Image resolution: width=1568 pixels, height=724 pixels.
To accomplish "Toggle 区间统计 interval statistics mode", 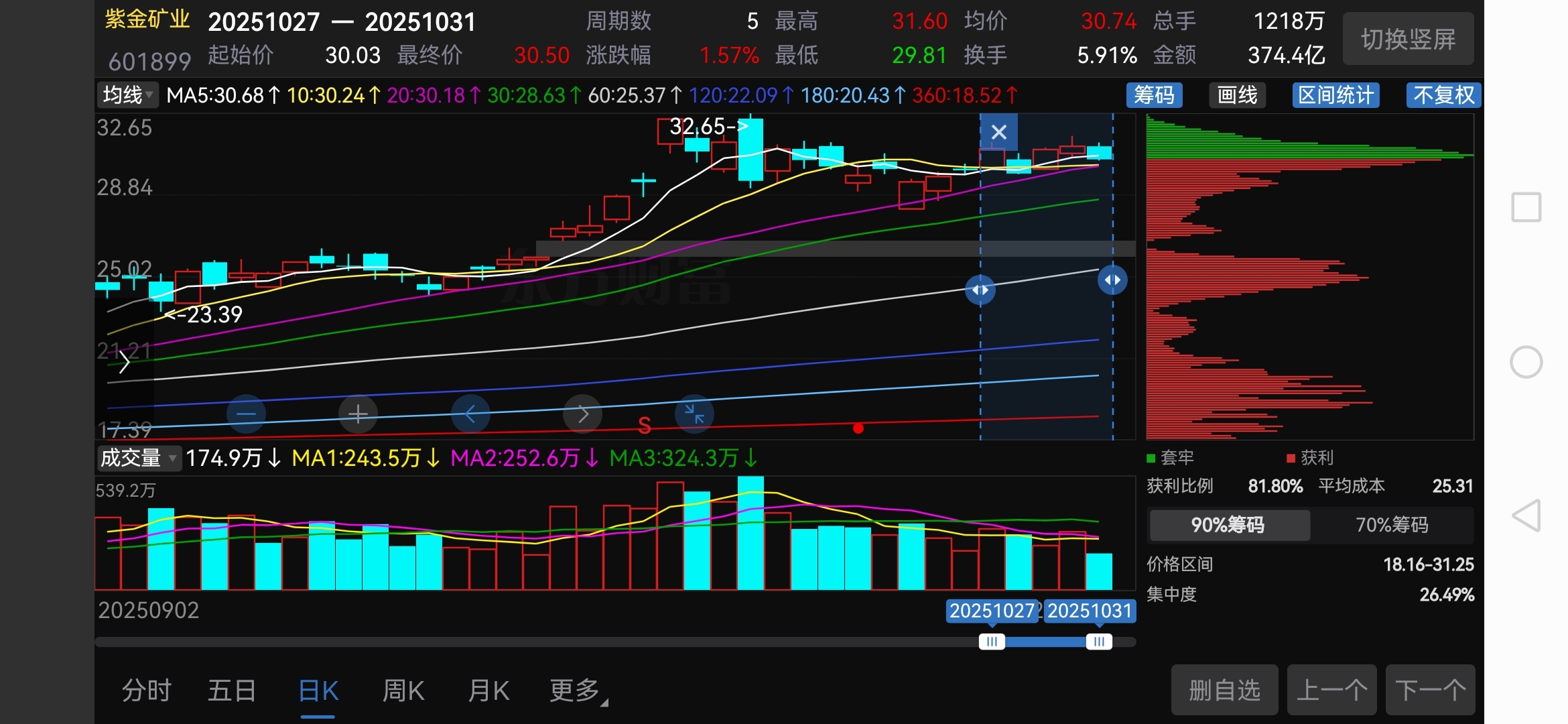I will [1335, 95].
